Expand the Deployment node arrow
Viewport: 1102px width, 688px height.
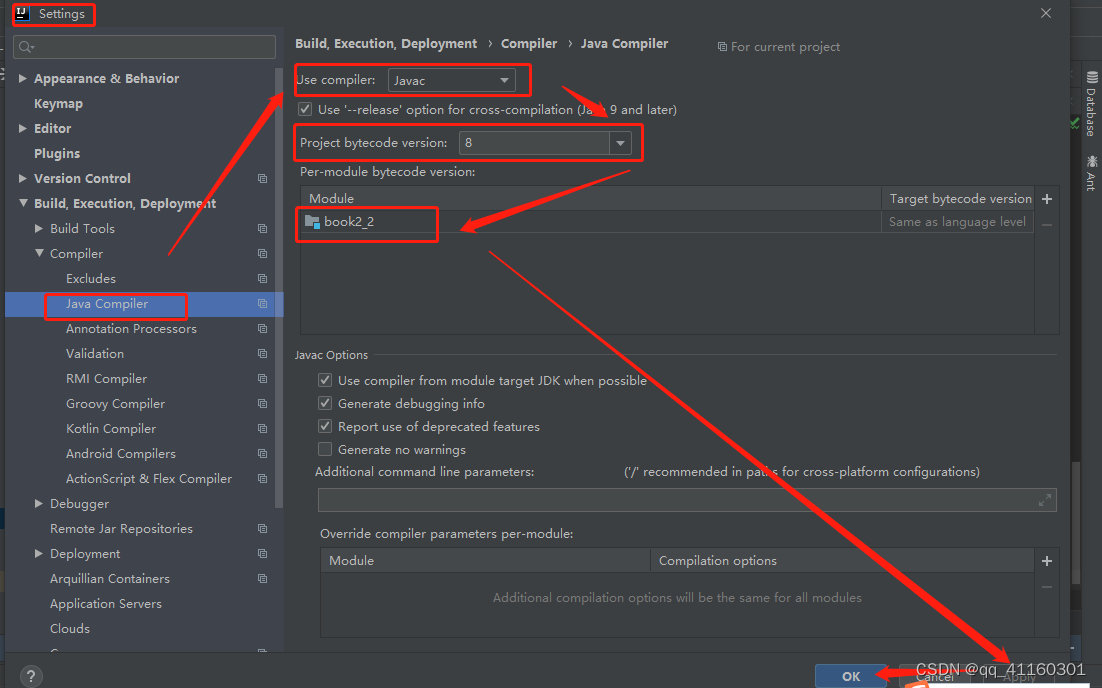click(x=39, y=554)
